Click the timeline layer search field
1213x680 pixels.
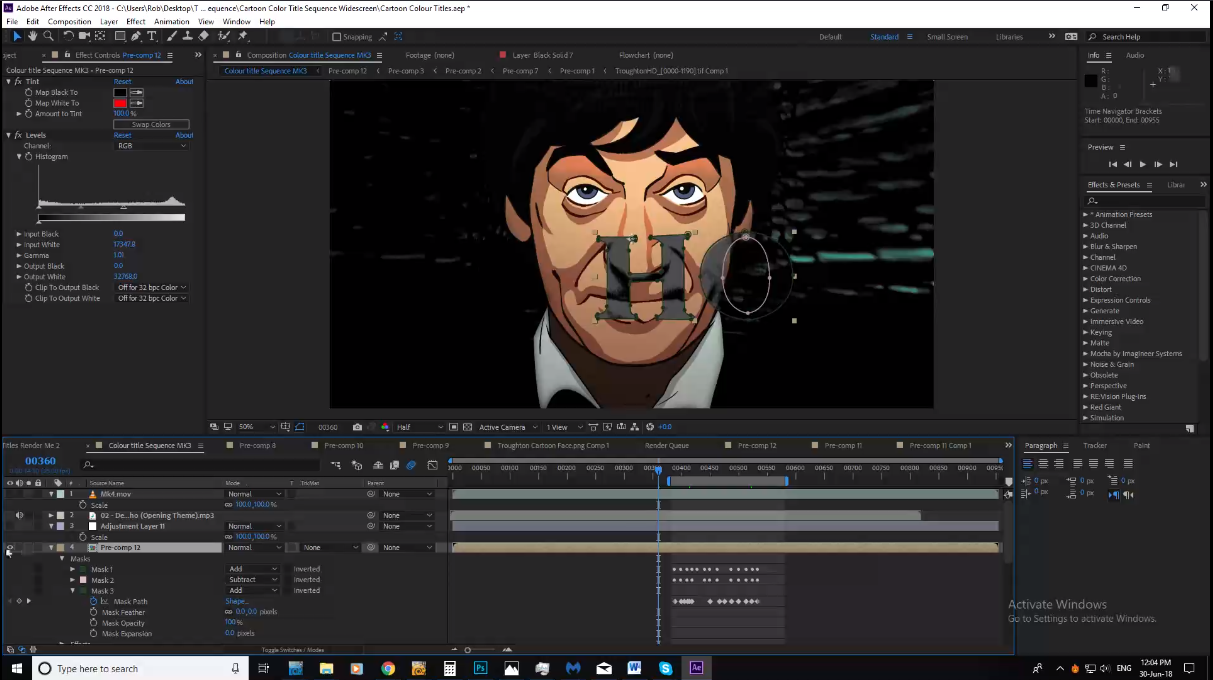pyautogui.click(x=200, y=465)
